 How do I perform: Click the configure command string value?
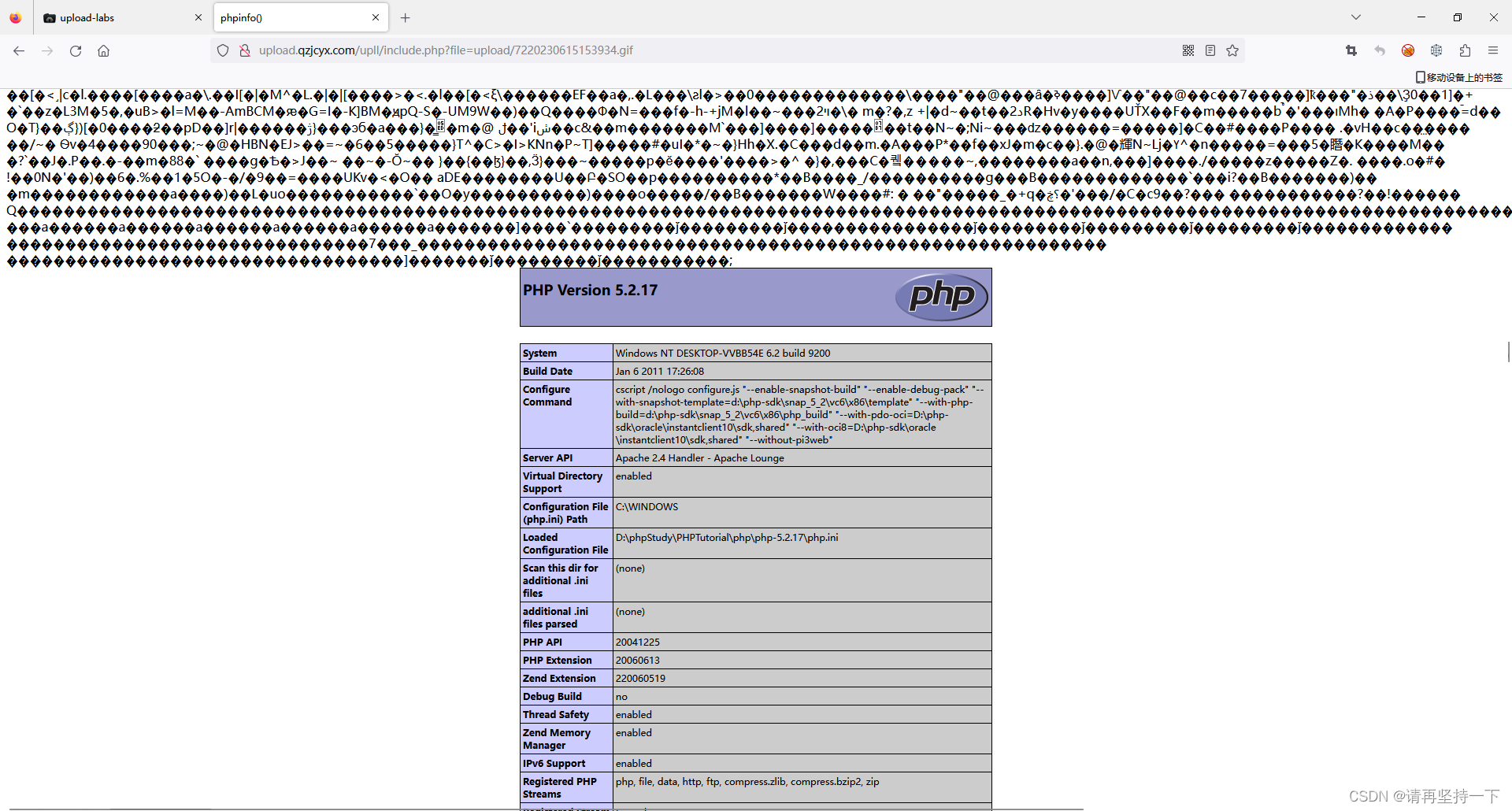[x=800, y=415]
